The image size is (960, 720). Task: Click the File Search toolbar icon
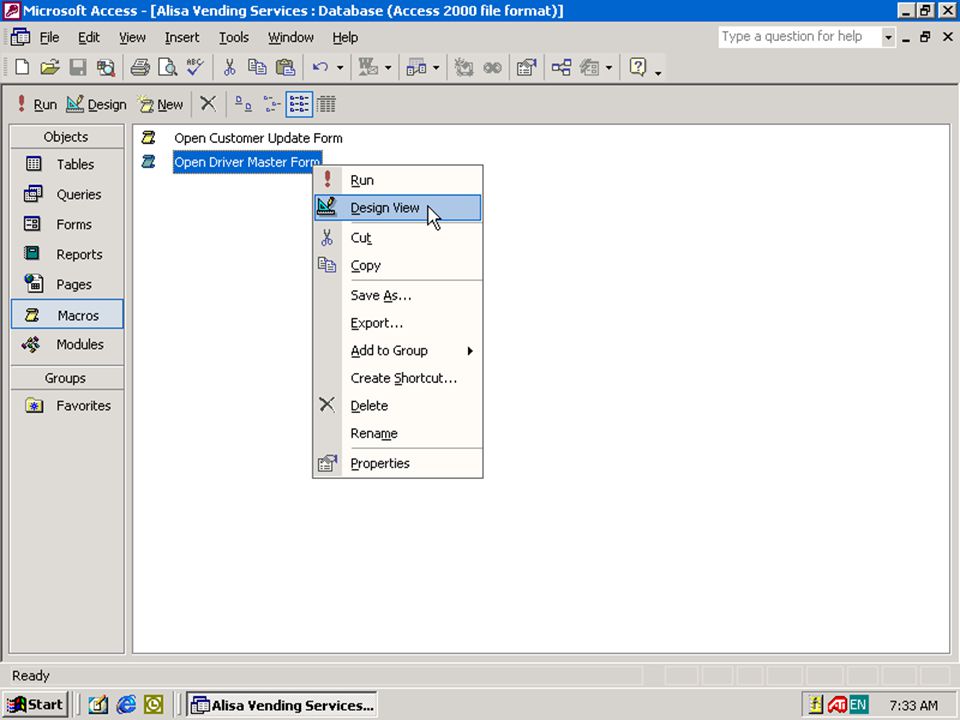pos(106,67)
